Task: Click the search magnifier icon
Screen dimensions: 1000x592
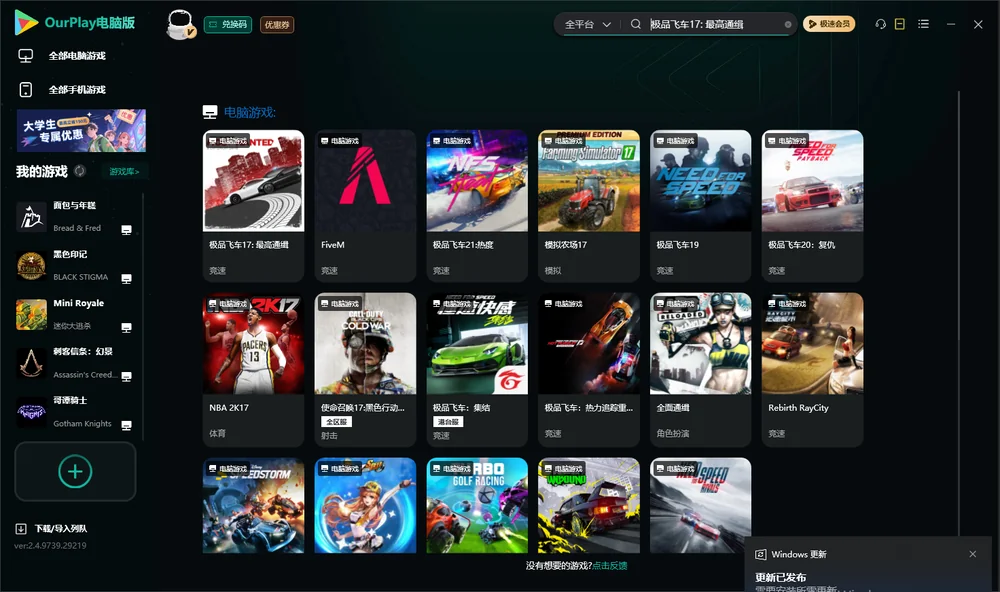Action: pos(636,24)
